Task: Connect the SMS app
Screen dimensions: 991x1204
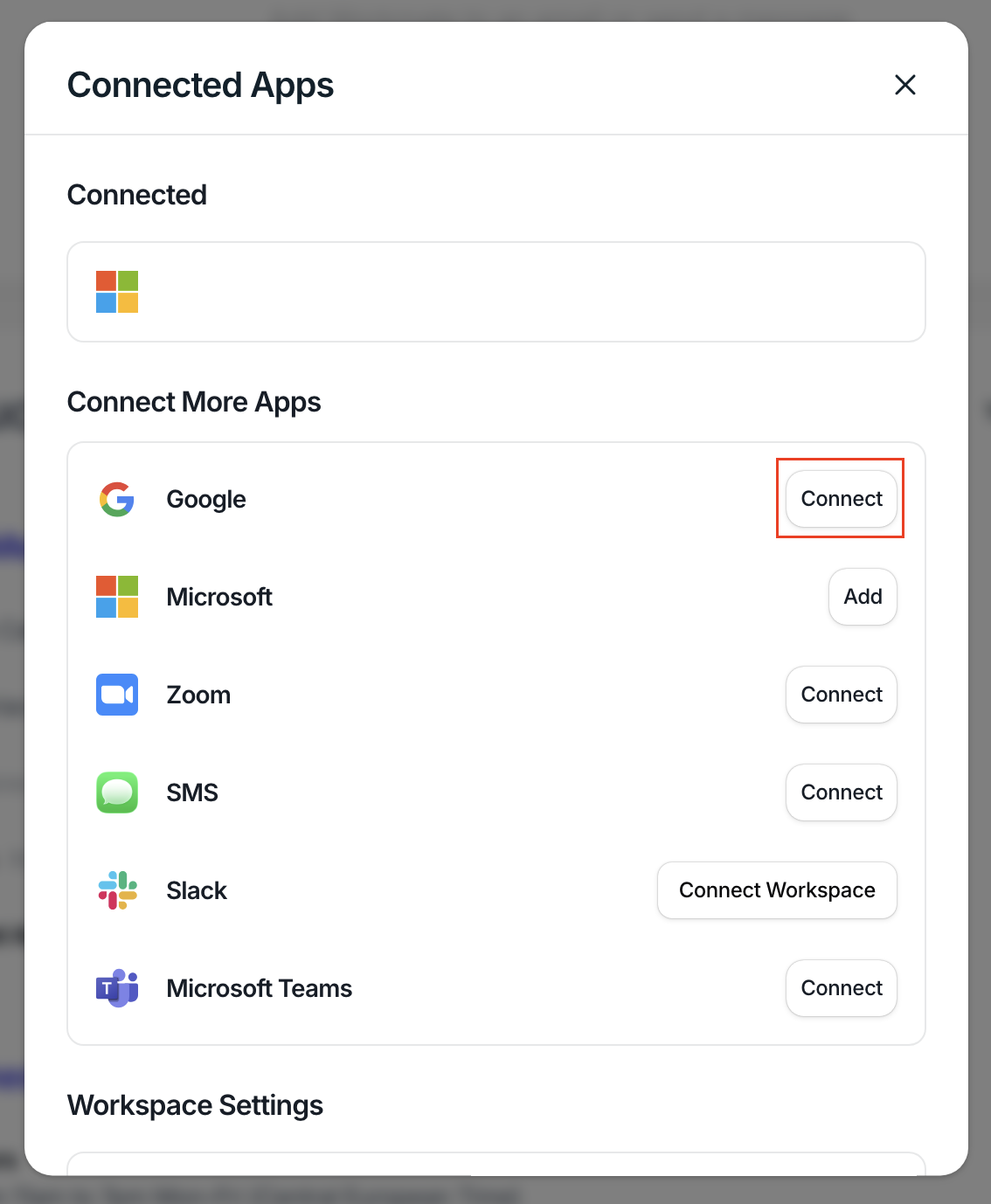Action: (842, 792)
